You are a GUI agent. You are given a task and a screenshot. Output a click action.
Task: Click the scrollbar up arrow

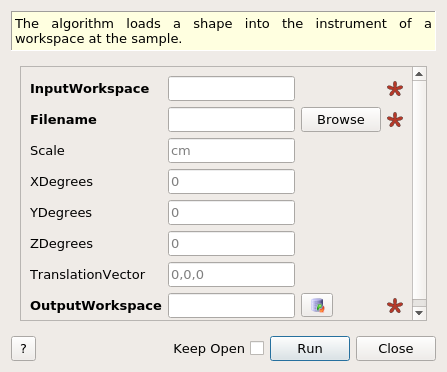pyautogui.click(x=419, y=74)
